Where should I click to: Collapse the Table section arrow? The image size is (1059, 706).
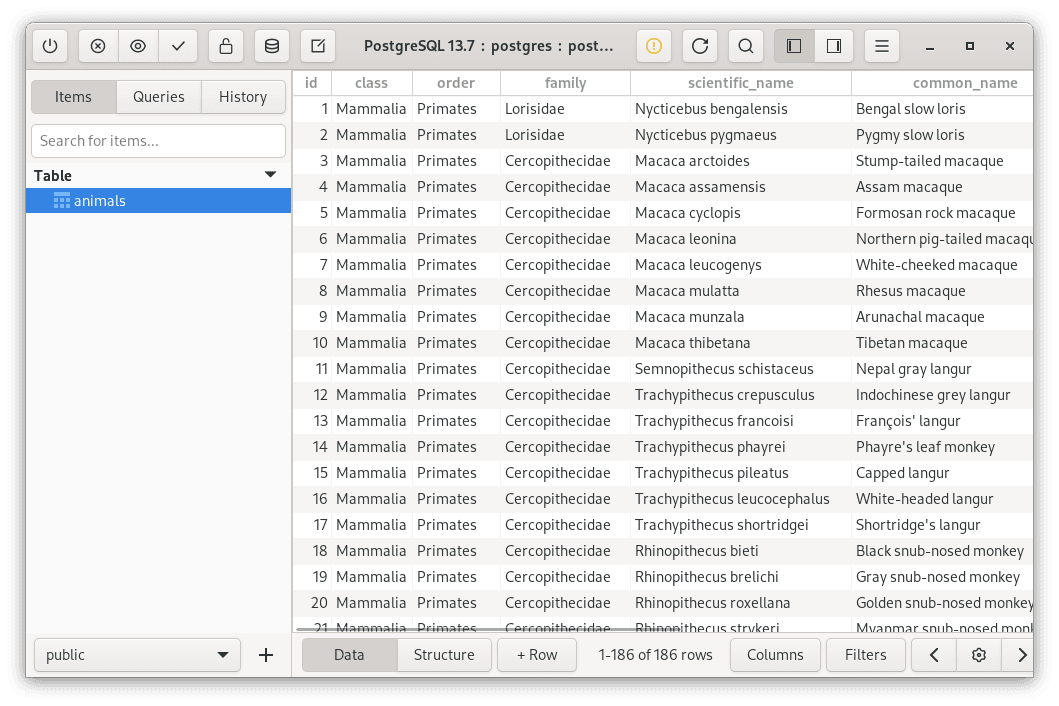coord(270,175)
